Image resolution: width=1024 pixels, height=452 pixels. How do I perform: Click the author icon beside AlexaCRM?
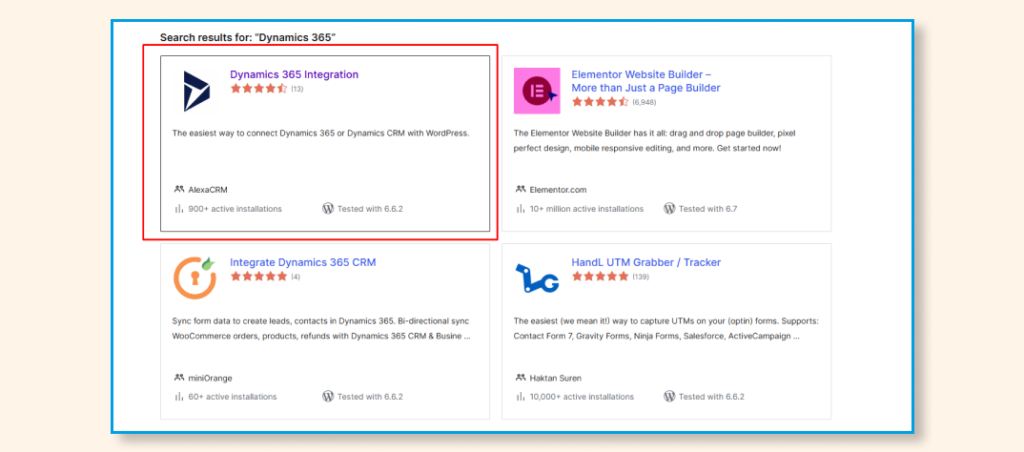pos(179,189)
